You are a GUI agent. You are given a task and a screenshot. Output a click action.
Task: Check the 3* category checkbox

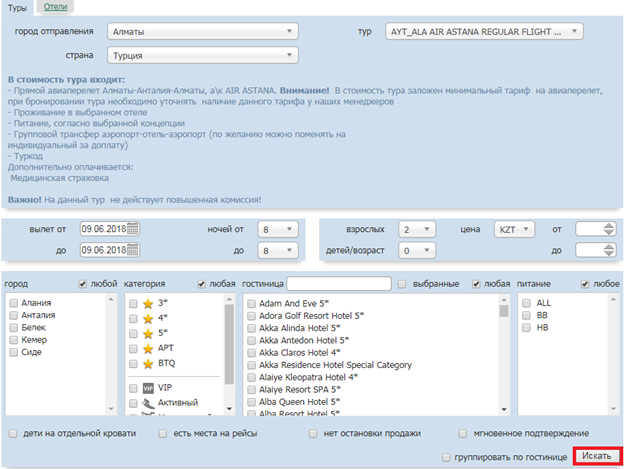click(x=133, y=304)
